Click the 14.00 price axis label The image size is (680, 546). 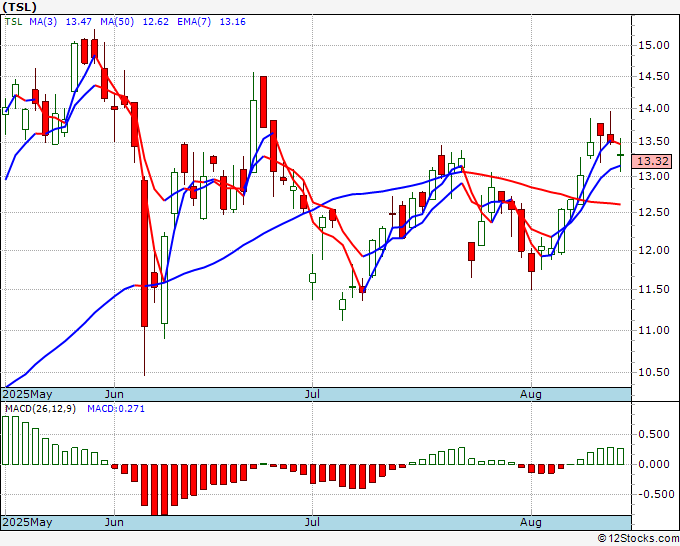(x=654, y=108)
